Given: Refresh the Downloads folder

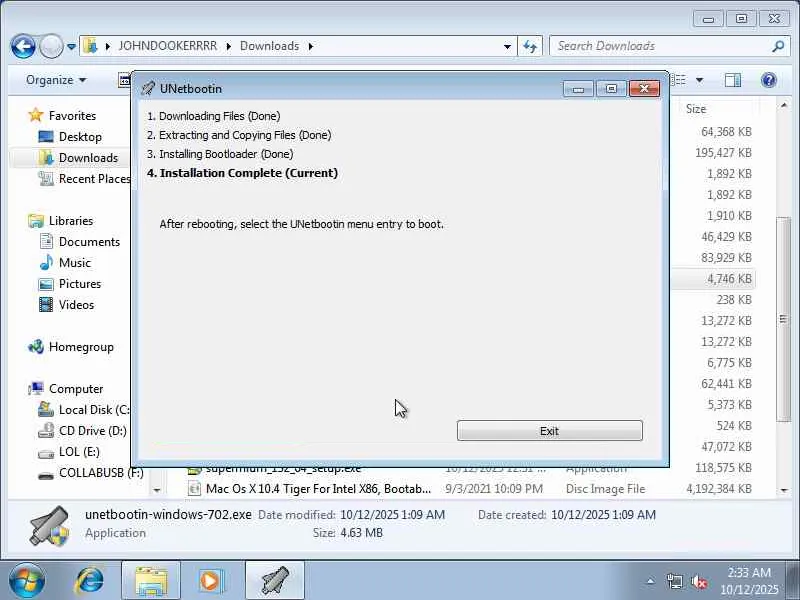Looking at the screenshot, I should tap(530, 46).
